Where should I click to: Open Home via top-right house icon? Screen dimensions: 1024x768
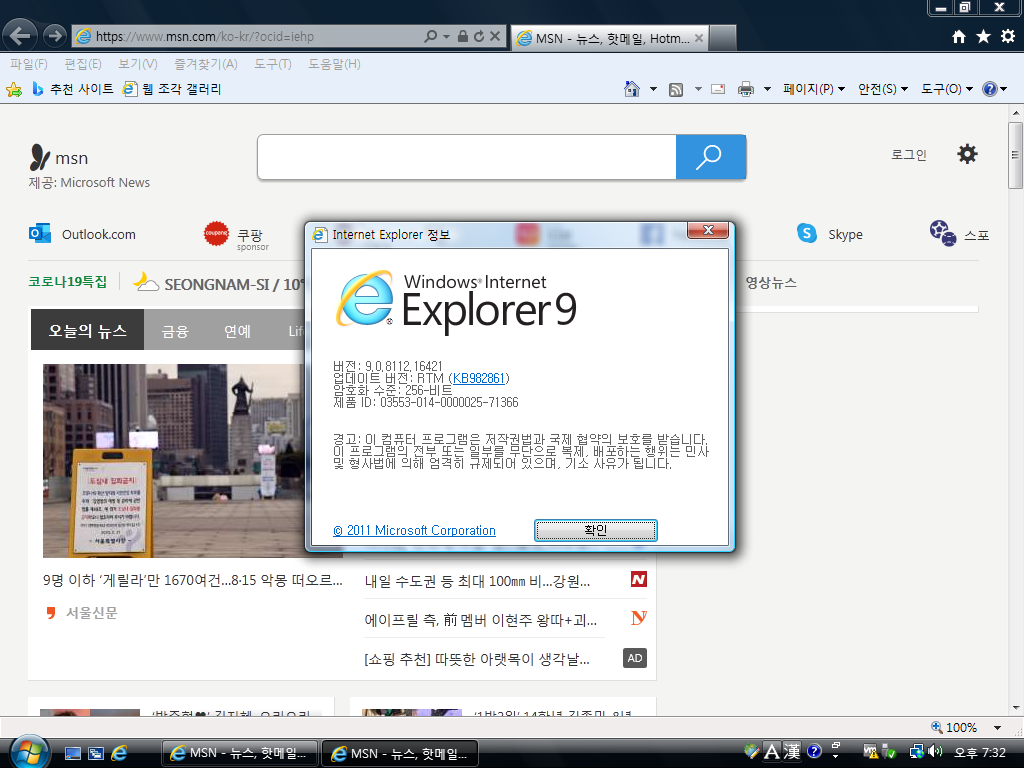(x=959, y=37)
